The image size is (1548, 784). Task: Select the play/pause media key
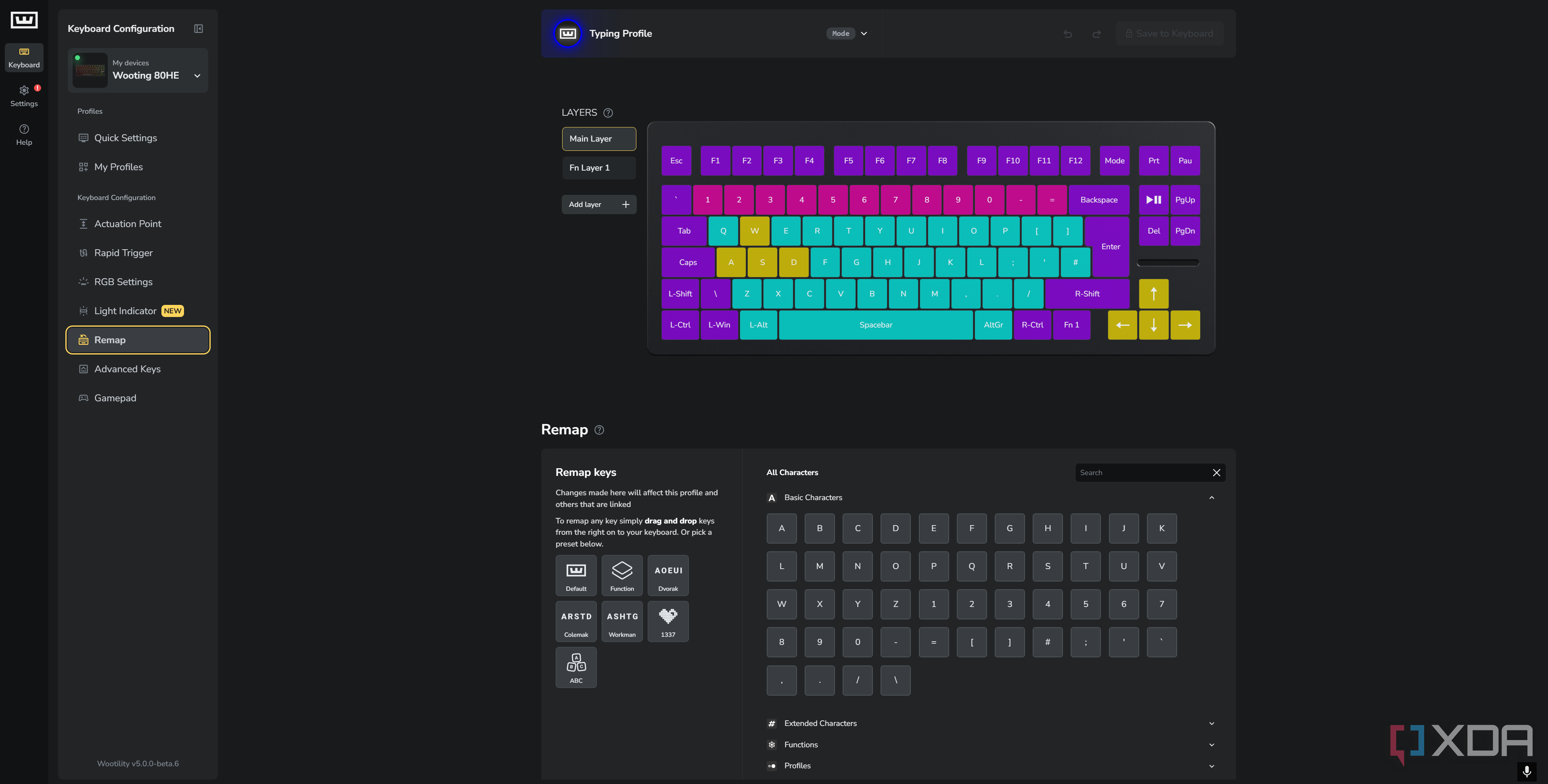[x=1153, y=200]
